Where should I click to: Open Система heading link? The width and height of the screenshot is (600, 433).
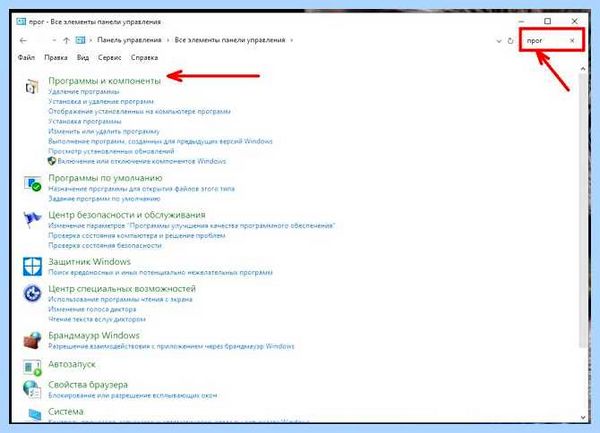66,412
